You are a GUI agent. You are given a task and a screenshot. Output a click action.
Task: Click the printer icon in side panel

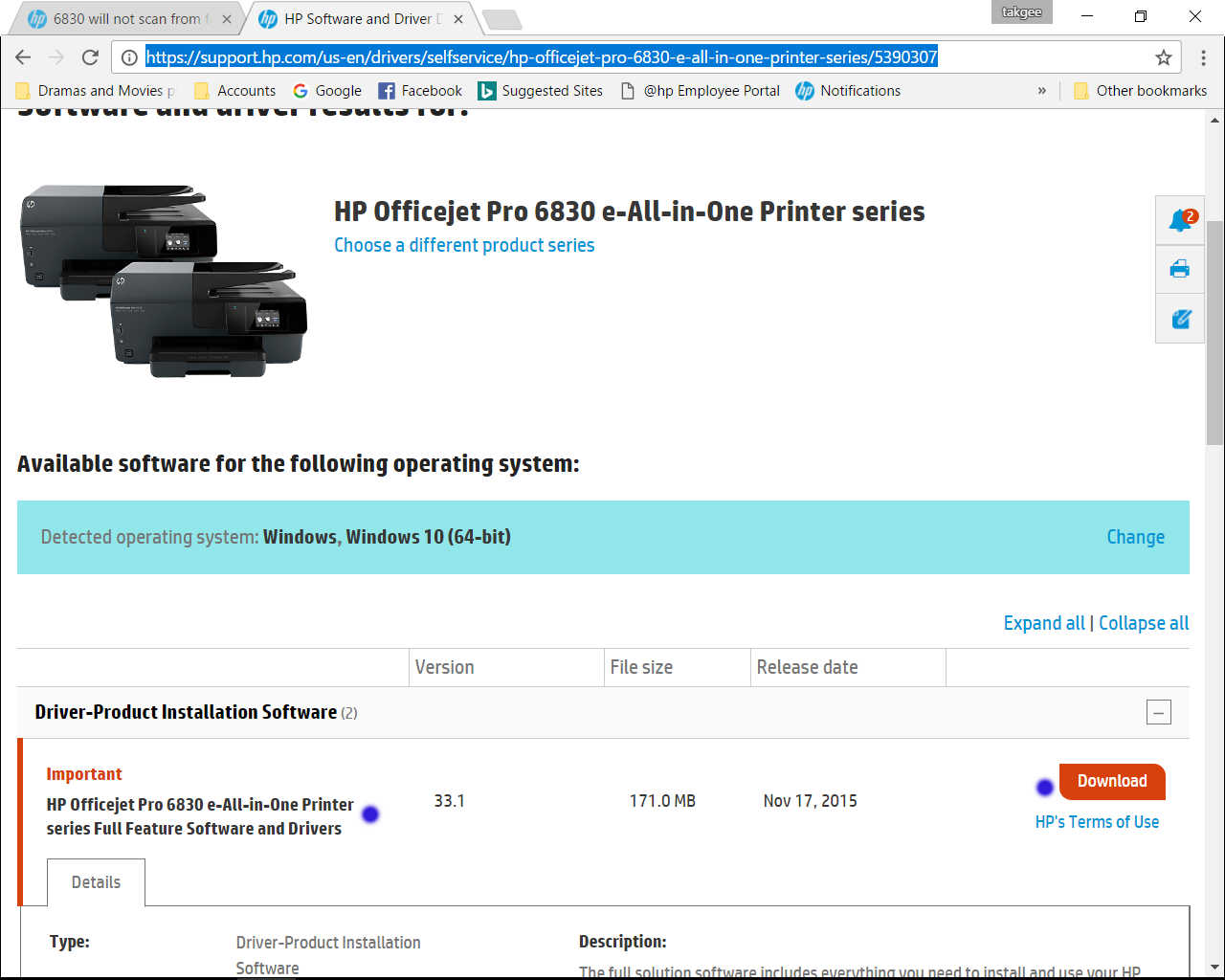point(1180,269)
